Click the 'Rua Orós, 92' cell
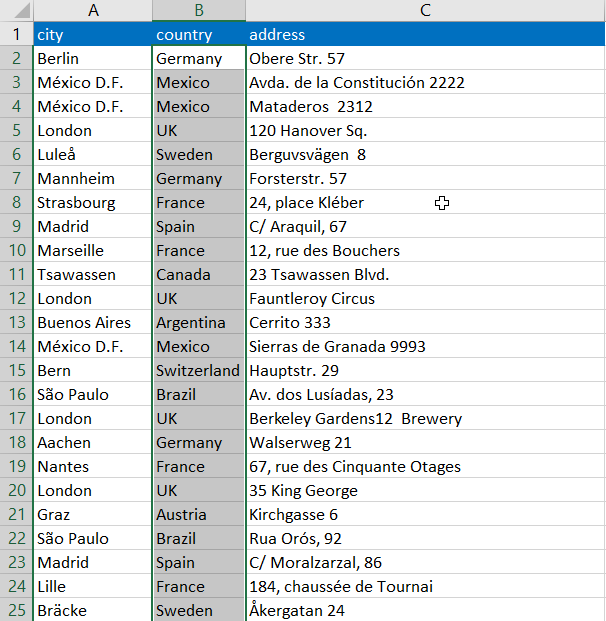 coord(425,538)
